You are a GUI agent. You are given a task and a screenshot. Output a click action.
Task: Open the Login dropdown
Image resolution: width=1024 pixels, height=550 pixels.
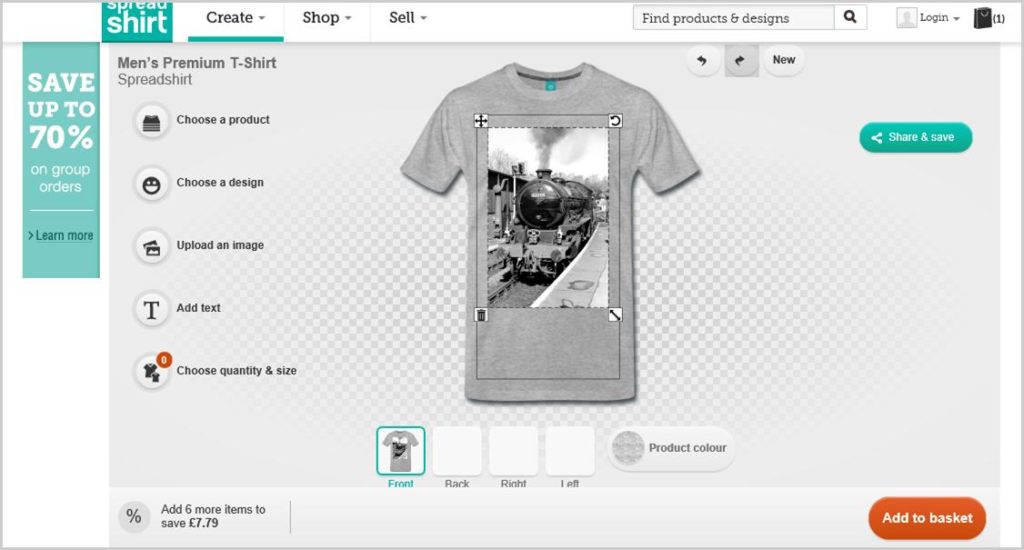[x=930, y=18]
